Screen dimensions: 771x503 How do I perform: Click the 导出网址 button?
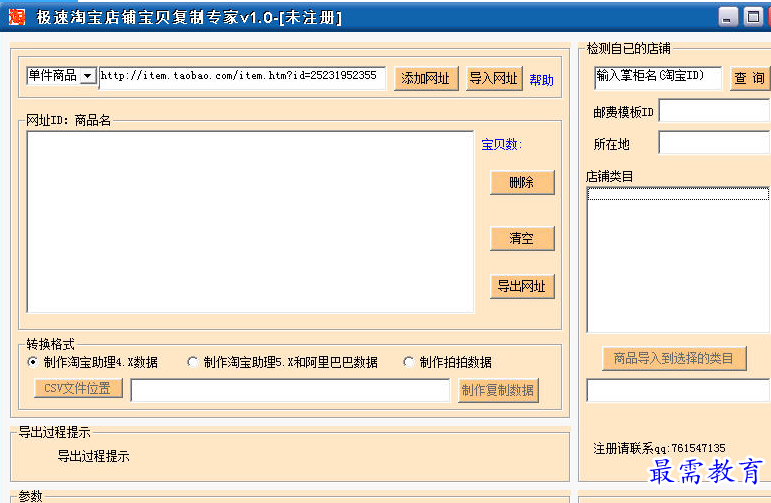[522, 286]
